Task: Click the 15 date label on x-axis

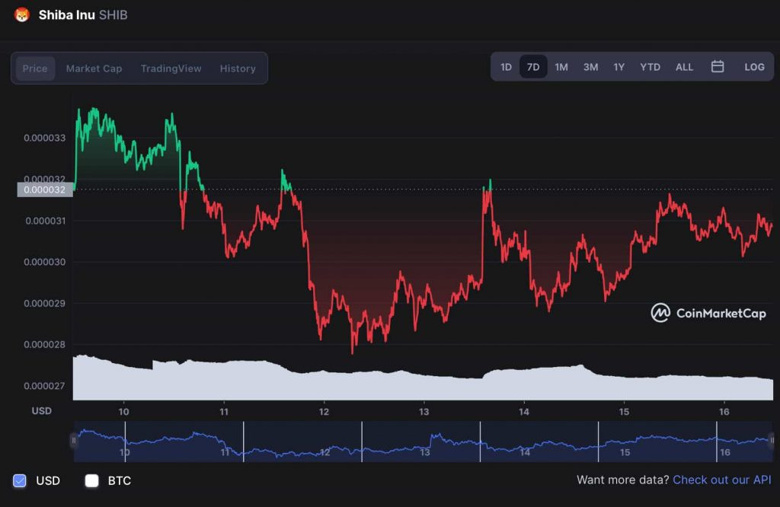Action: coord(624,411)
